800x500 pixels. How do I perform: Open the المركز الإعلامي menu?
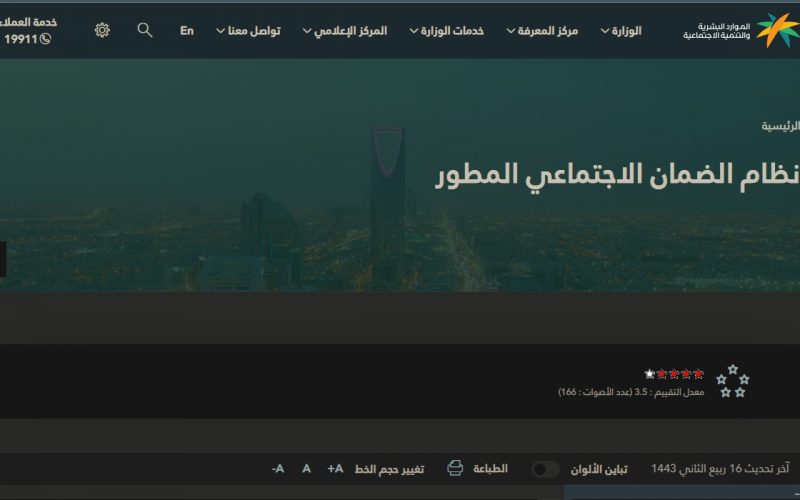click(345, 31)
